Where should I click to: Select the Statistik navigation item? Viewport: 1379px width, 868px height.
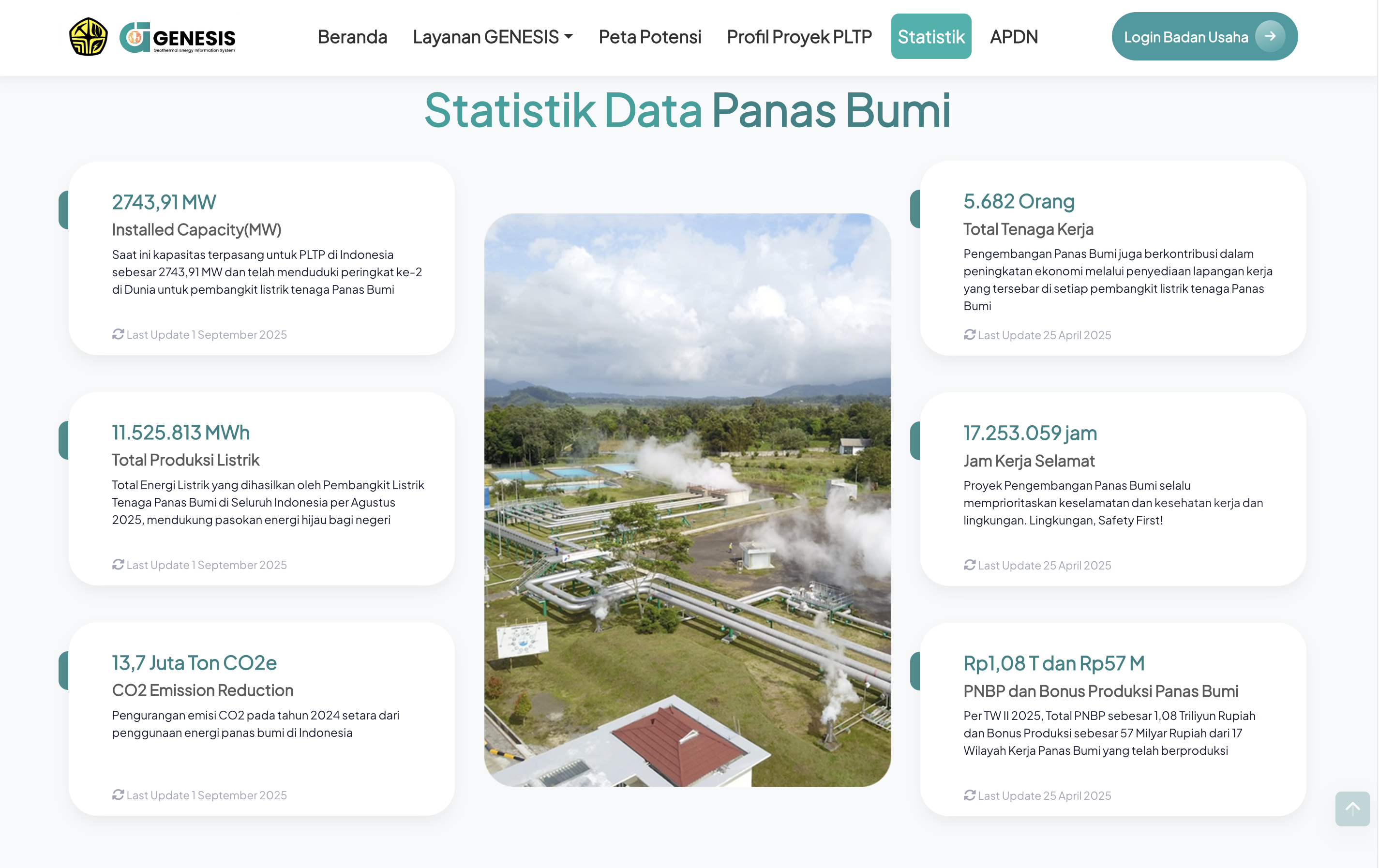click(x=930, y=37)
